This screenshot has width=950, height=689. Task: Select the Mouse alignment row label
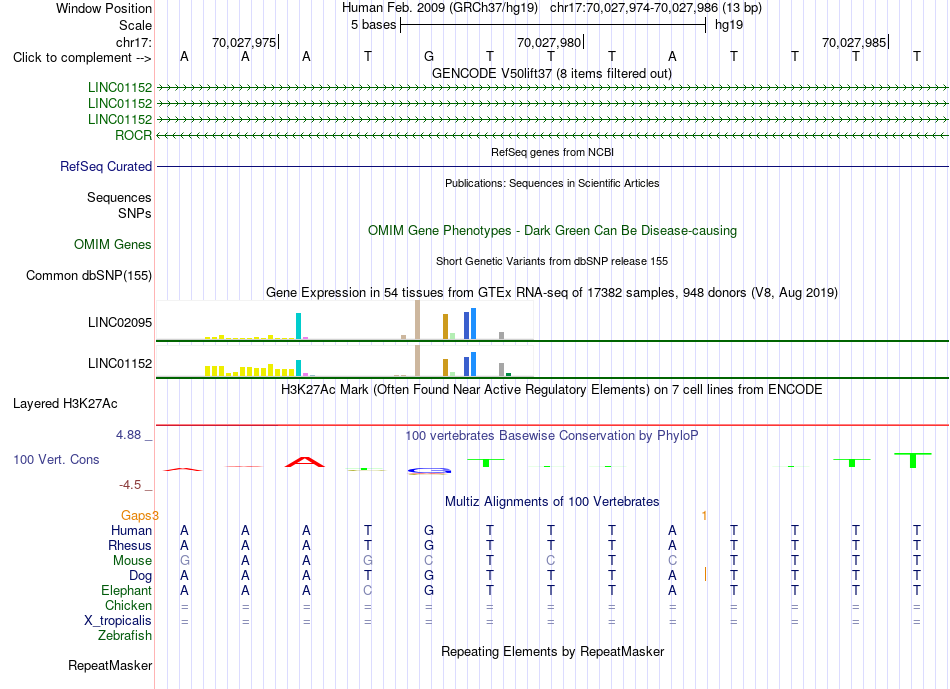pyautogui.click(x=132, y=561)
